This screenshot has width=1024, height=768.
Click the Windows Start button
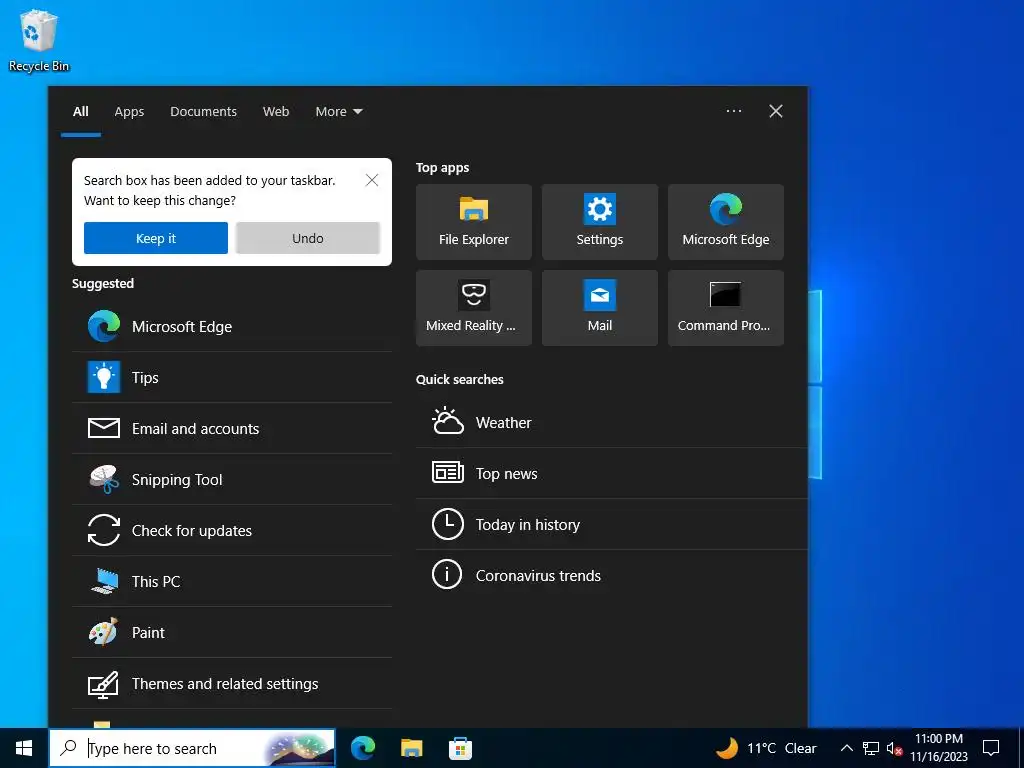(24, 748)
